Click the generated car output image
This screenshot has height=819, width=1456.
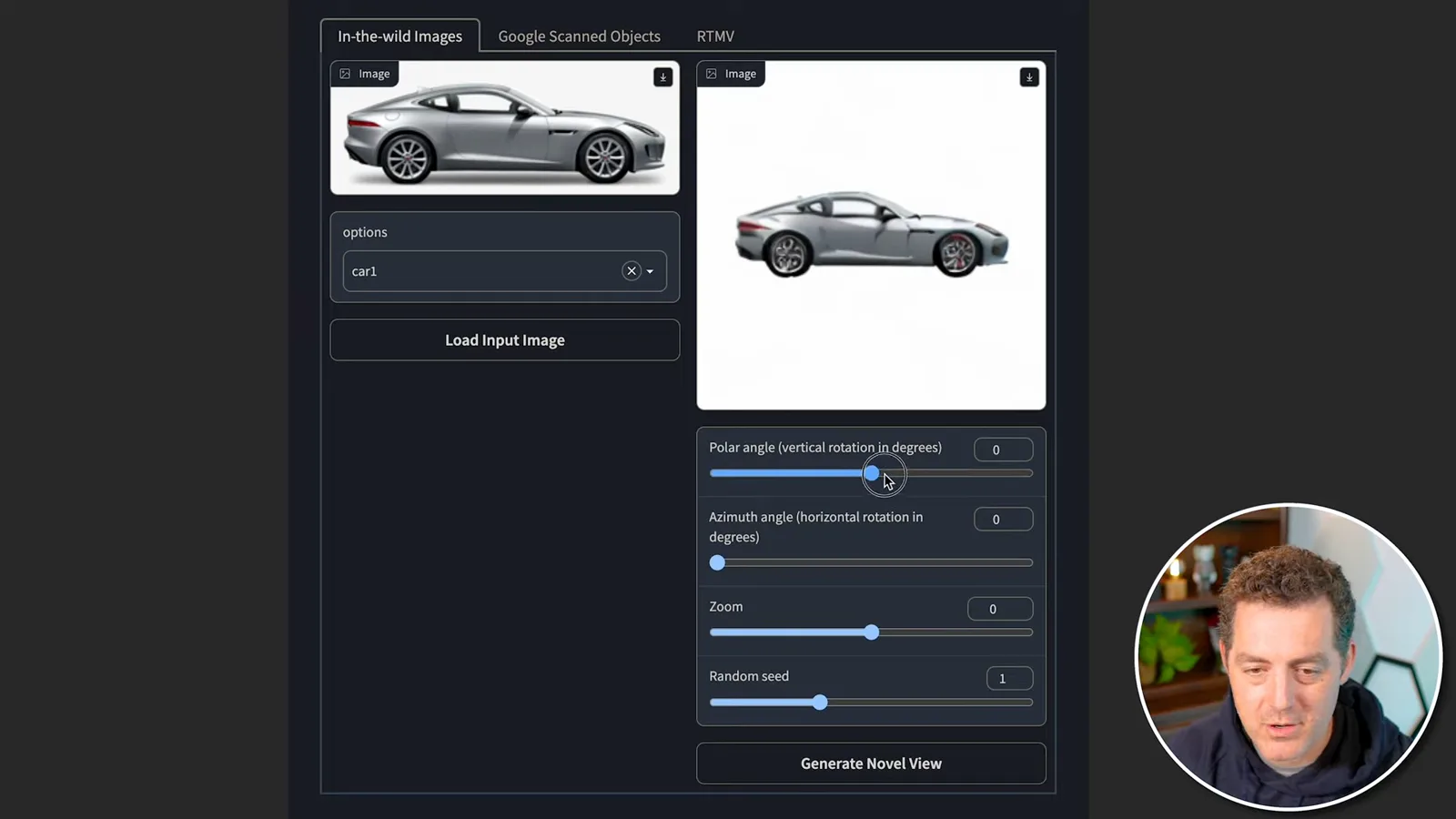pyautogui.click(x=871, y=235)
